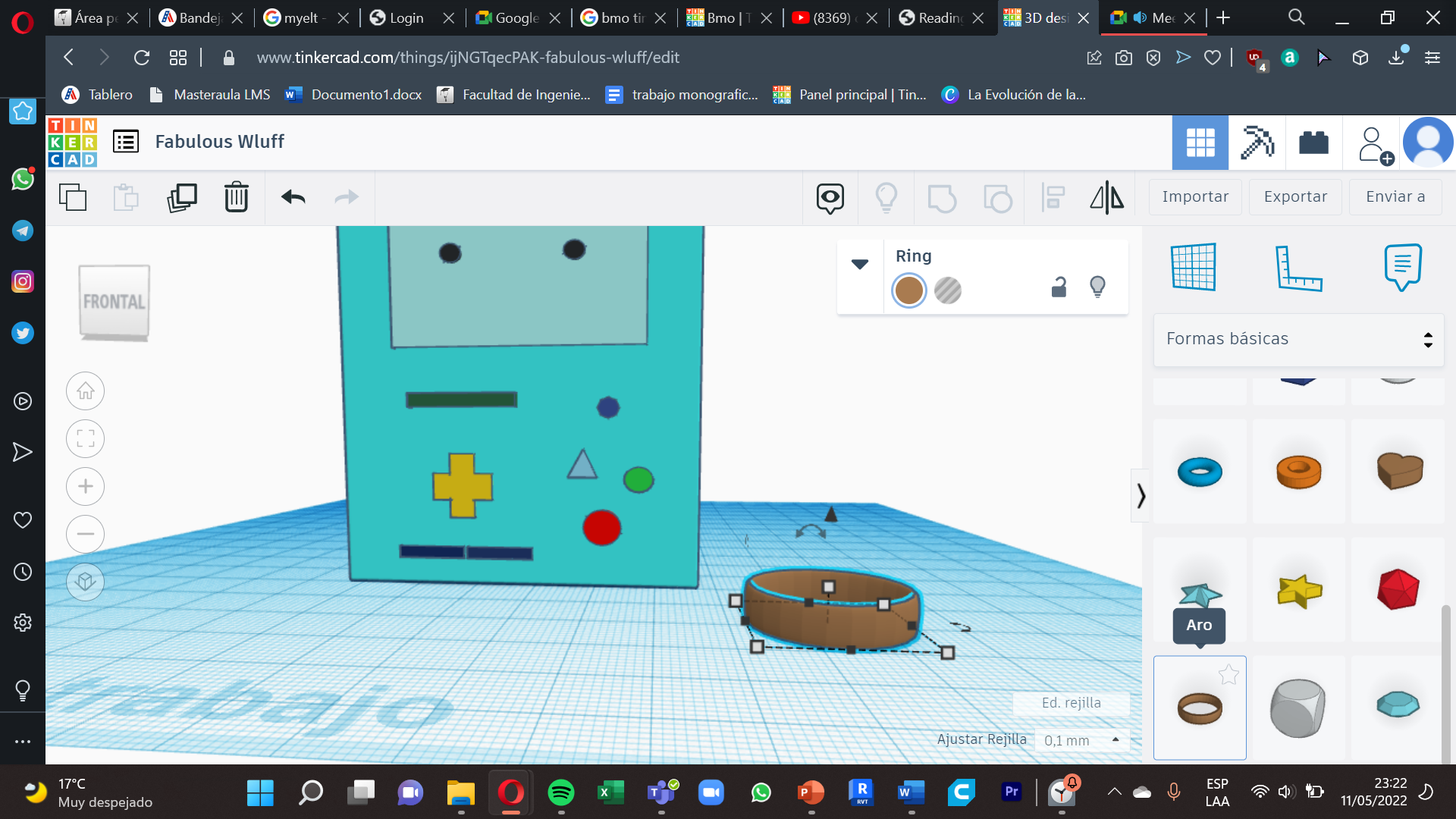
Task: Click the browser address bar URL
Action: click(x=468, y=58)
